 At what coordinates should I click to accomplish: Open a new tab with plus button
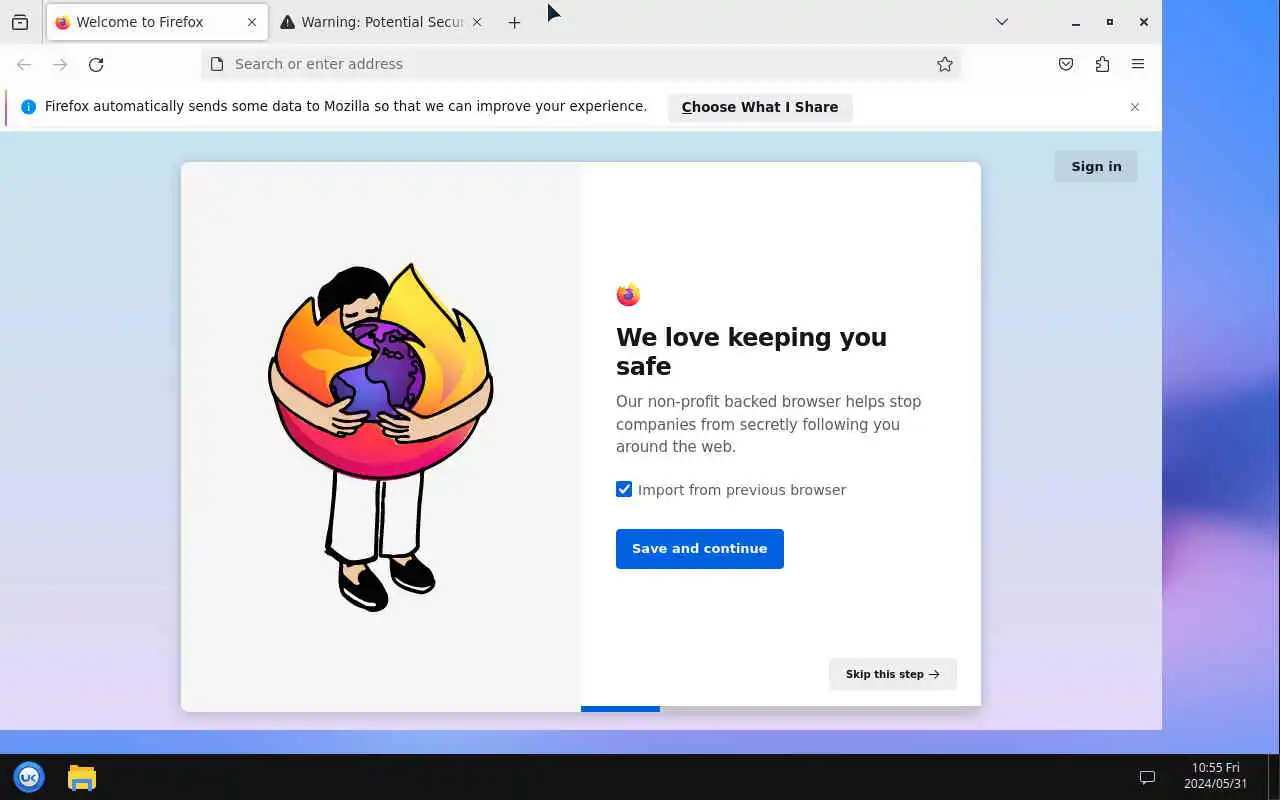514,22
